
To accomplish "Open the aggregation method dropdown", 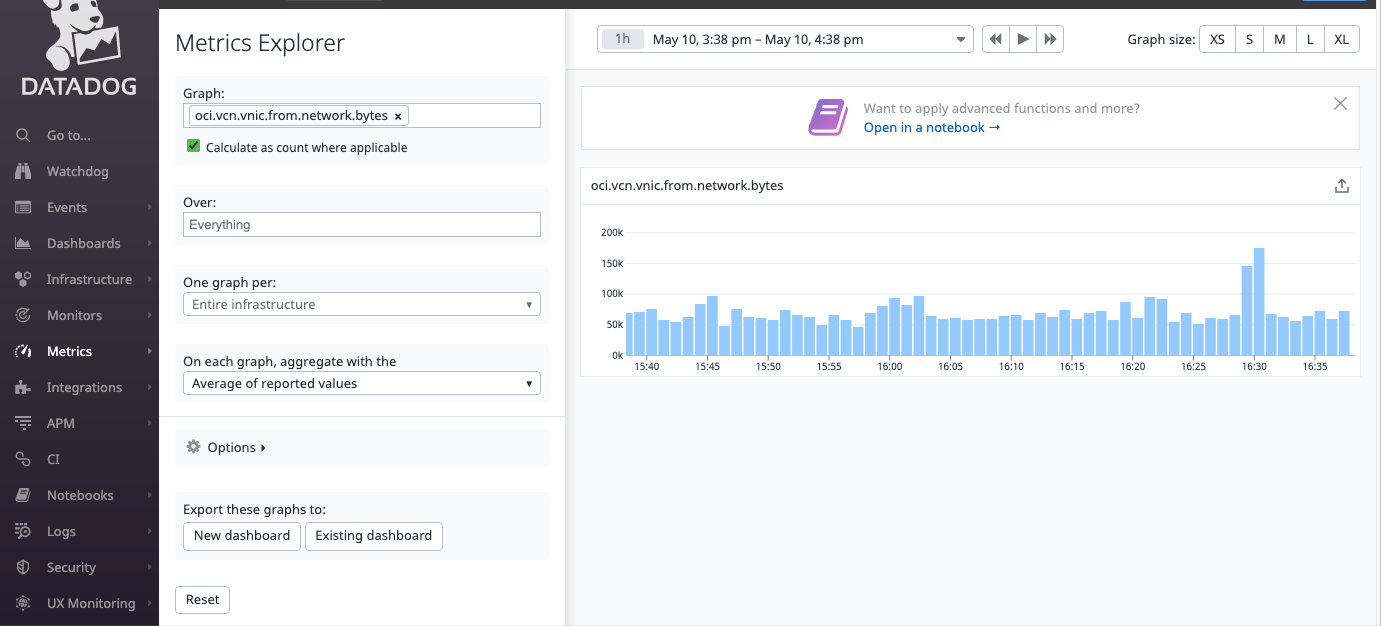I will point(361,383).
